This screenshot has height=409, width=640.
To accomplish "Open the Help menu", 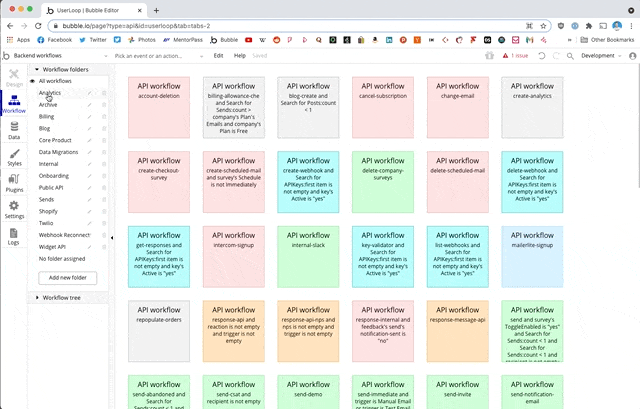I will 240,56.
